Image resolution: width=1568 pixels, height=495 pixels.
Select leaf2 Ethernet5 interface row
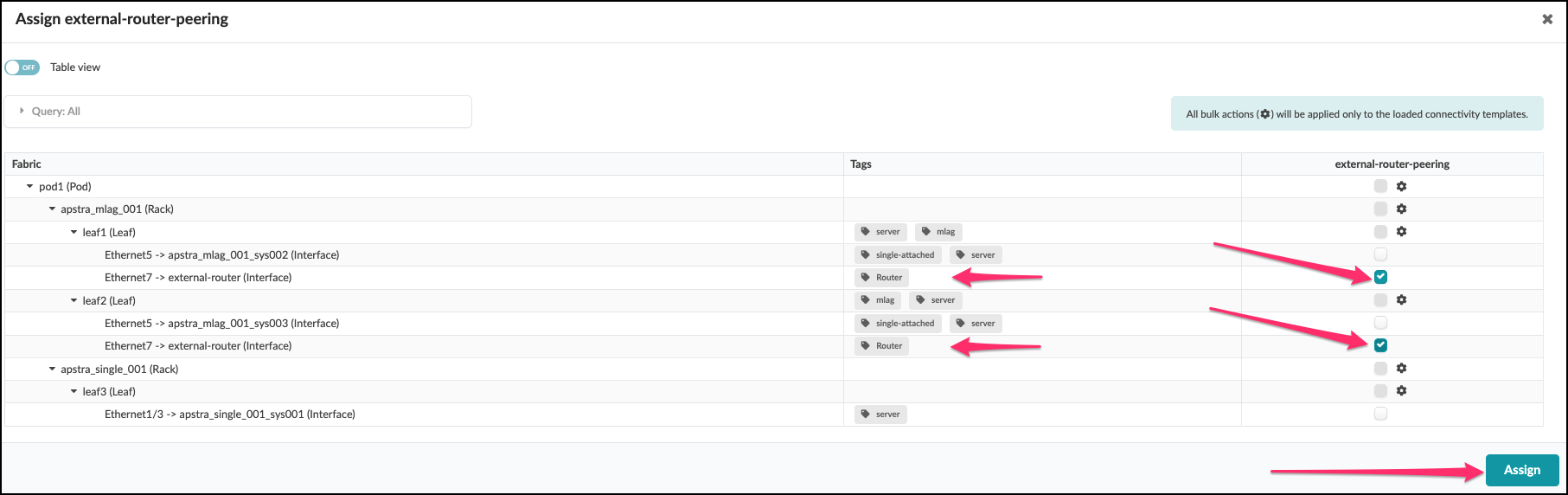click(x=221, y=324)
